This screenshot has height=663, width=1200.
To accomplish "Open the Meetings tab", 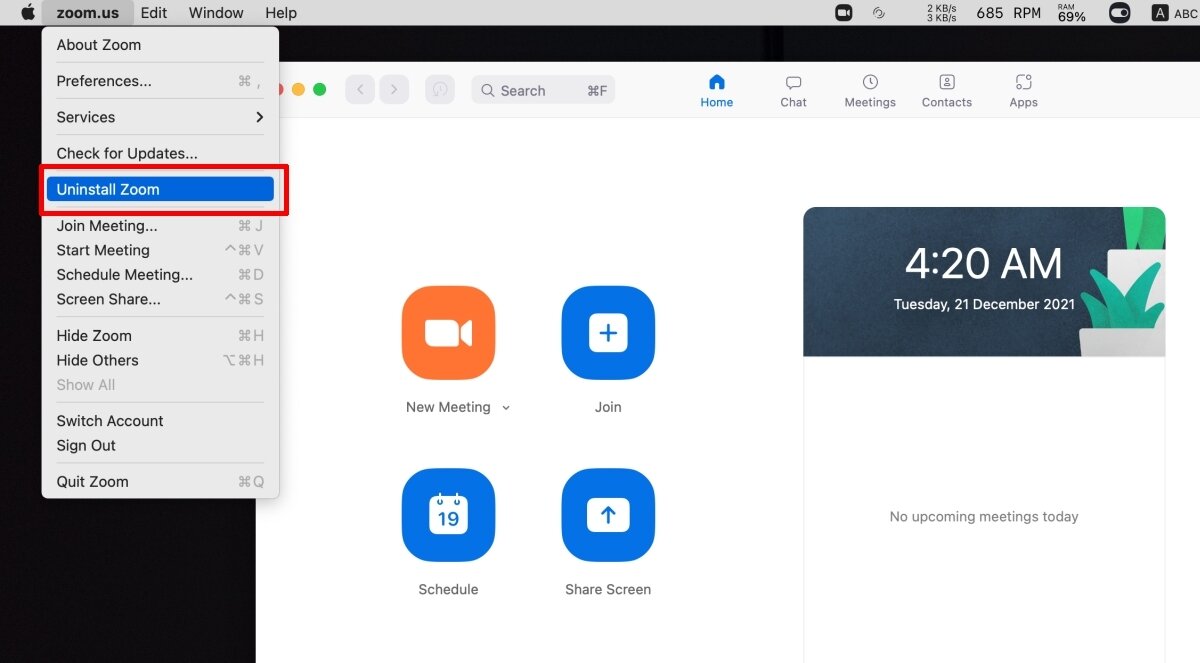I will click(870, 91).
